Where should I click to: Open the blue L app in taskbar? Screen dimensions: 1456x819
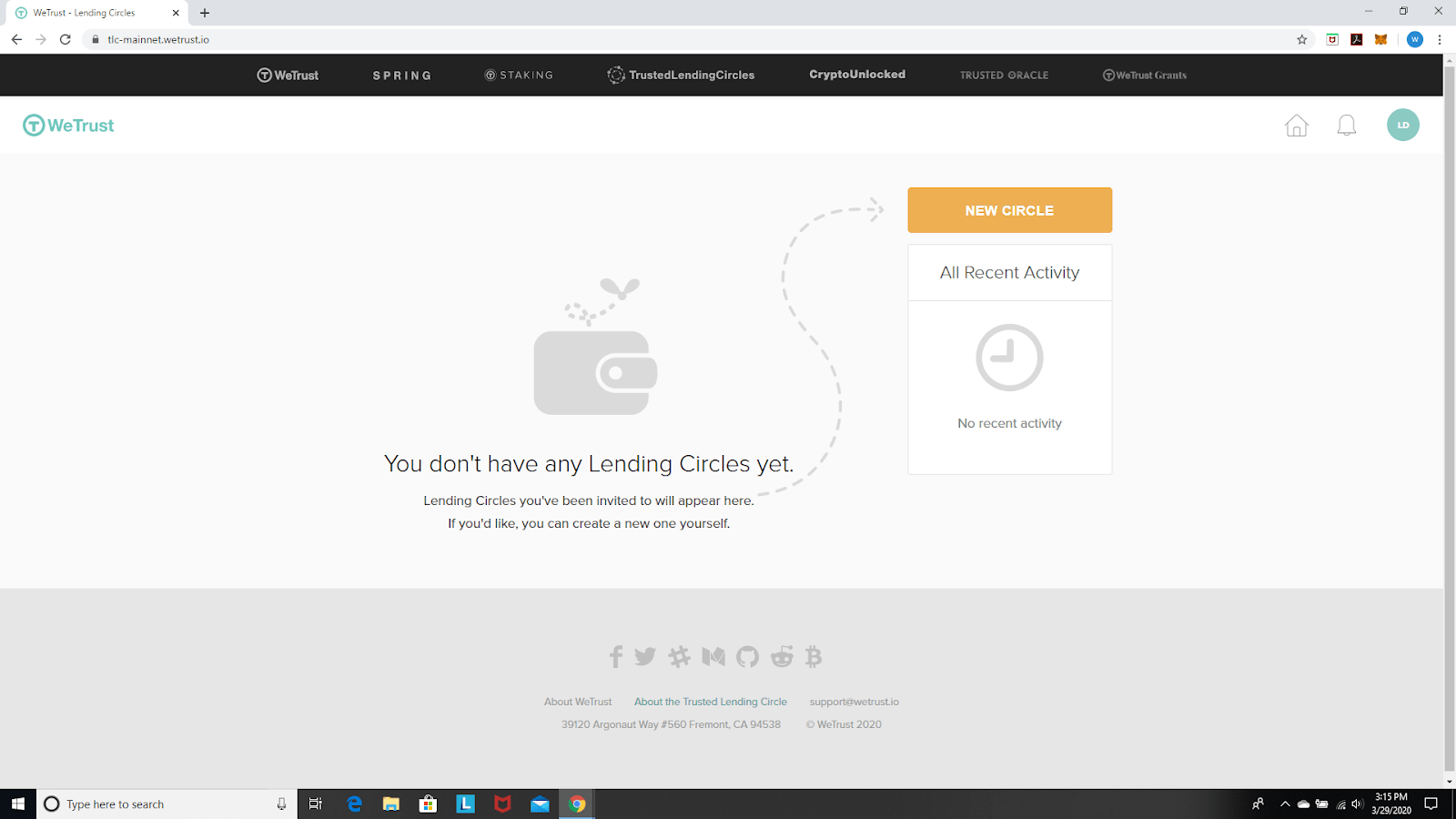[x=465, y=804]
